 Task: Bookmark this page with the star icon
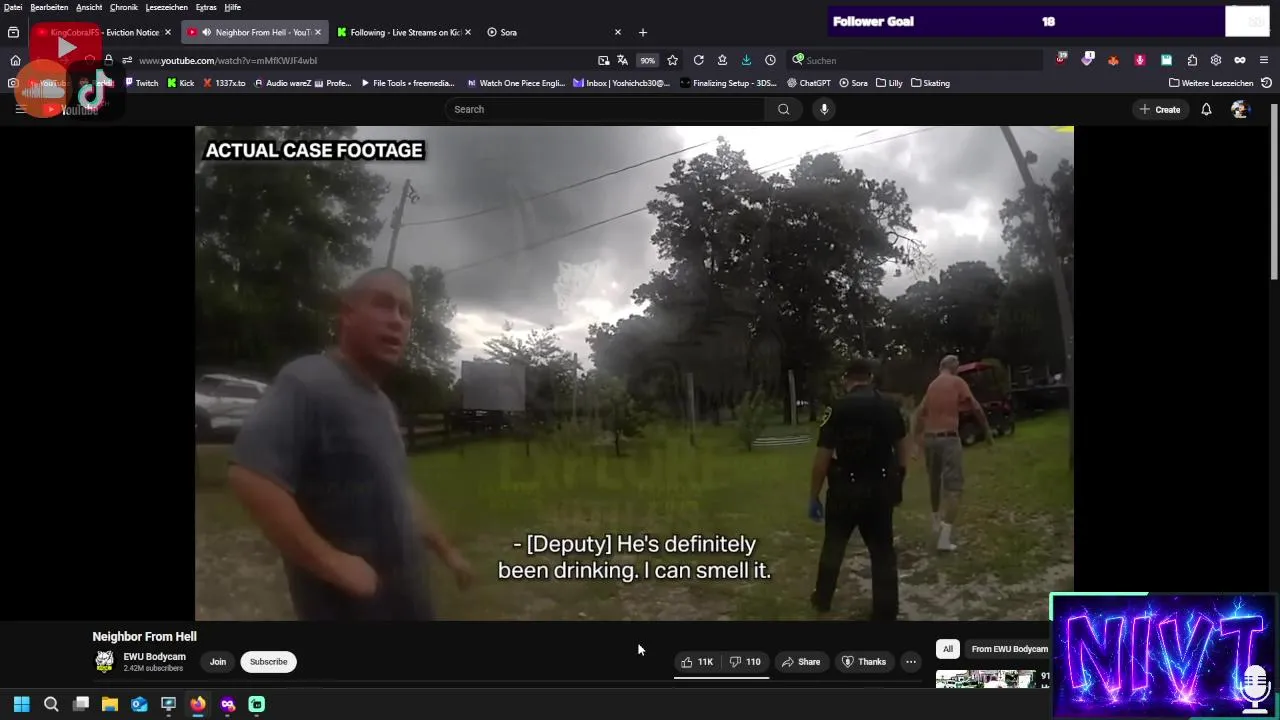pyautogui.click(x=672, y=60)
